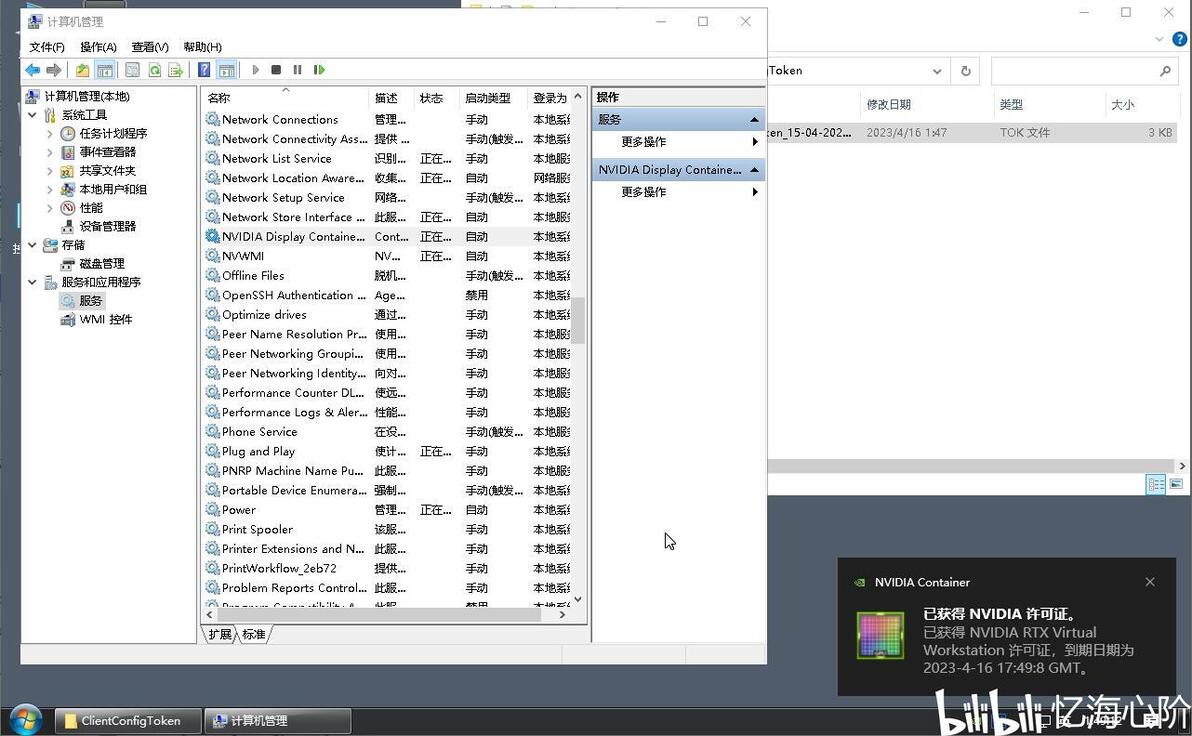Sort services by 描述 column header
Screen dimensions: 1192x736
[392, 98]
